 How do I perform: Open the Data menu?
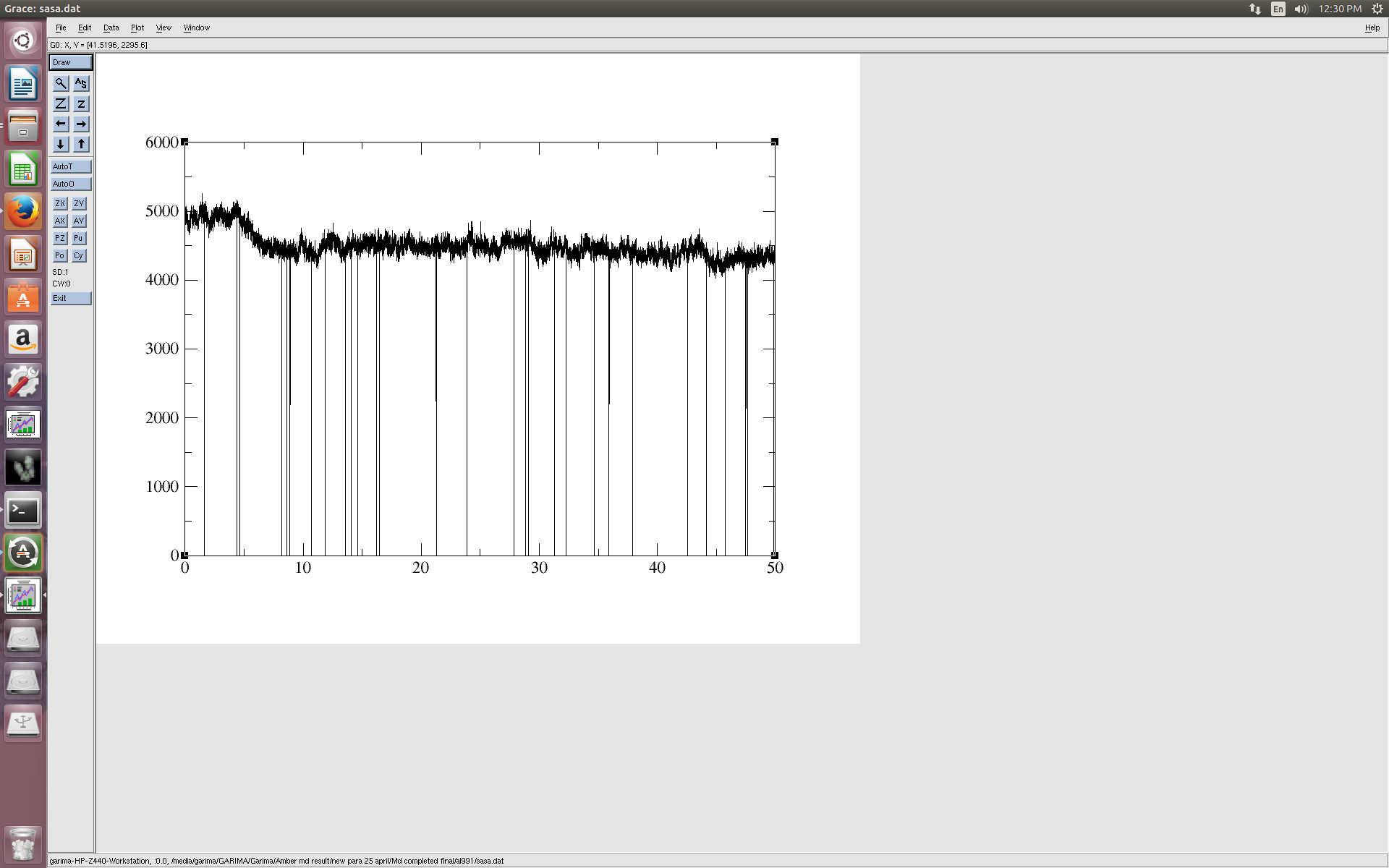coord(111,27)
